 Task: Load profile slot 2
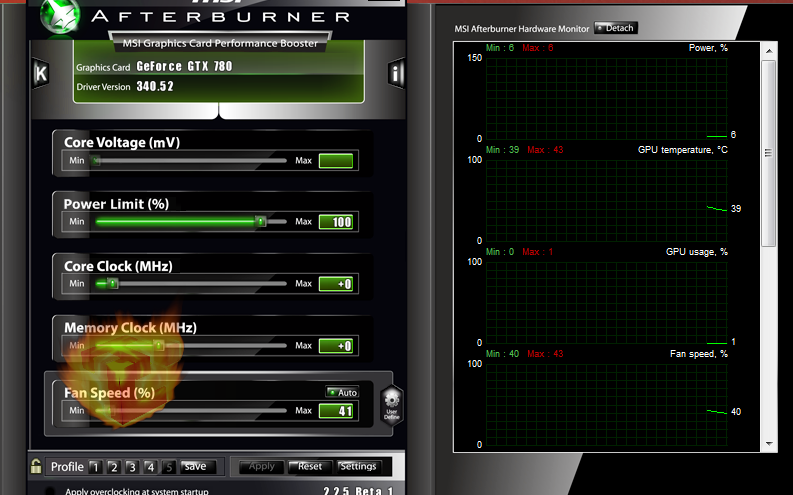[x=114, y=467]
